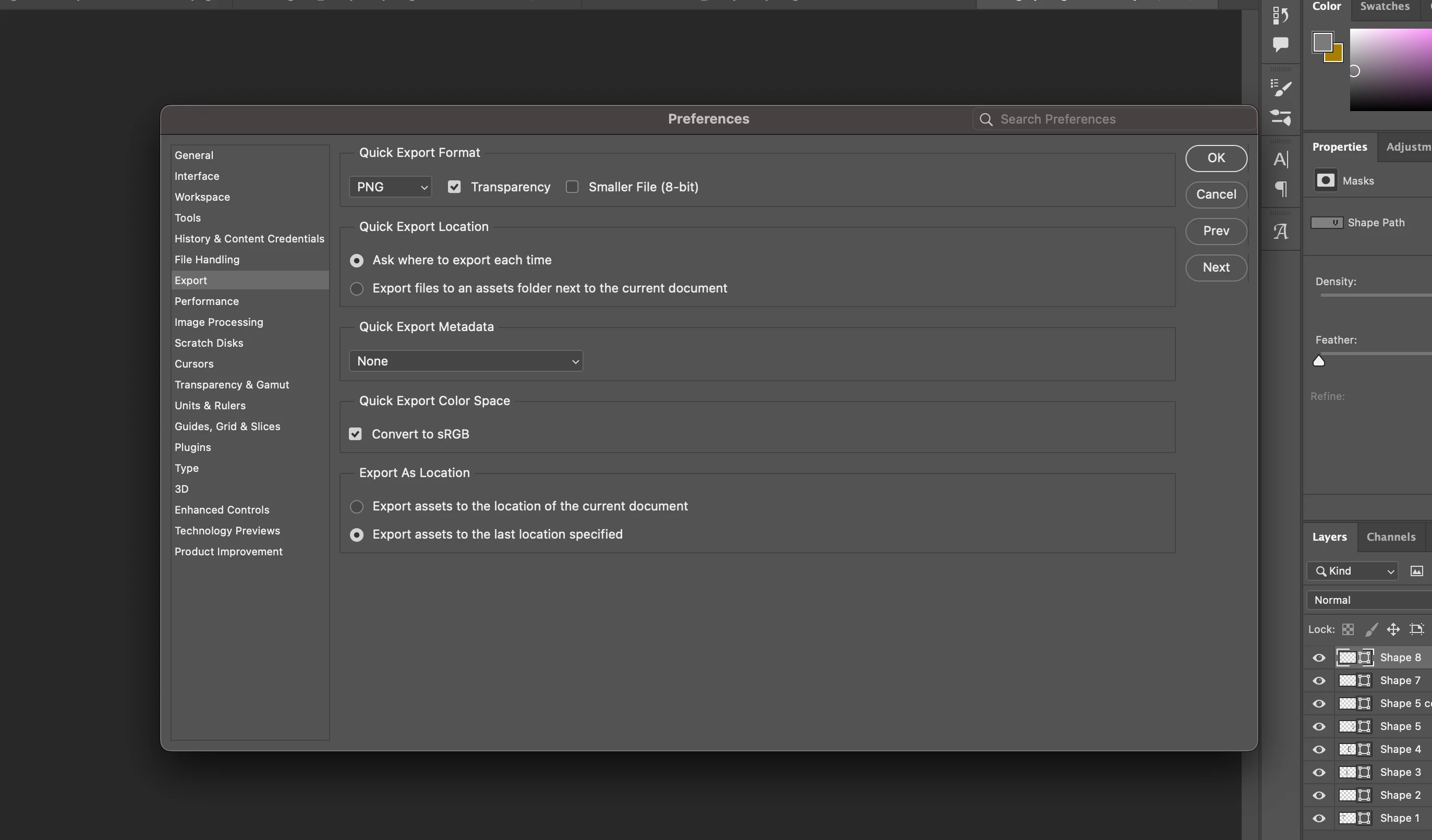Open the PNG format dropdown

click(391, 187)
